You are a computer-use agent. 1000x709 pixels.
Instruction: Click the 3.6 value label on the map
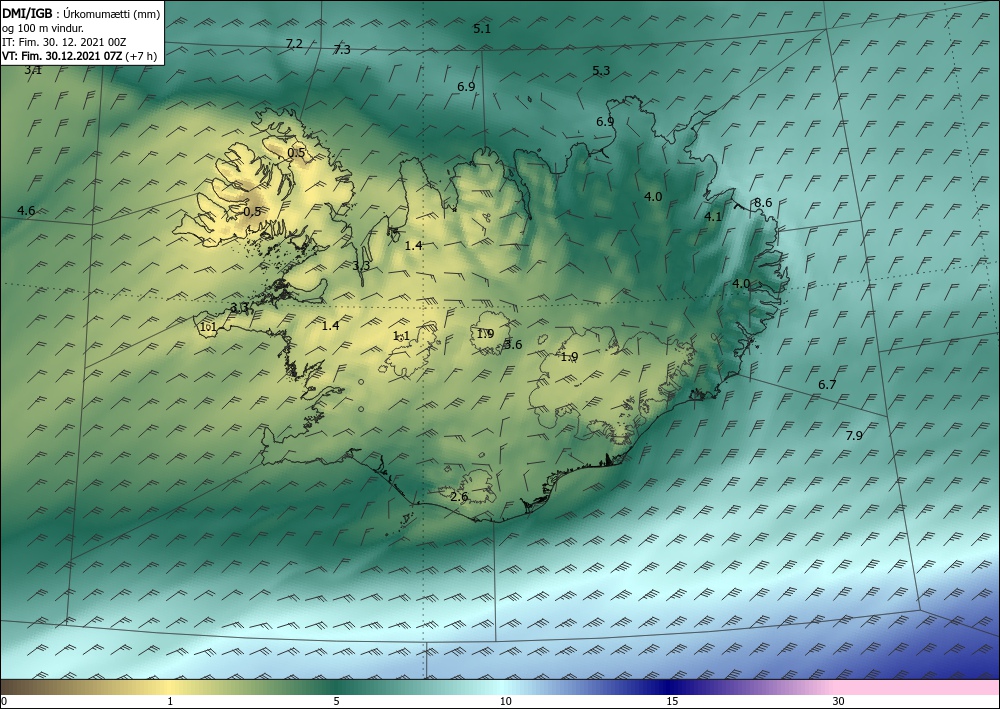[513, 345]
